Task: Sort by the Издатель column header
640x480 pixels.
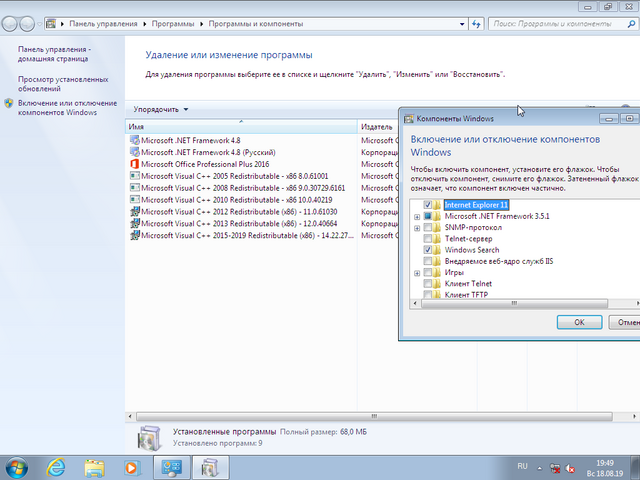Action: 378,127
